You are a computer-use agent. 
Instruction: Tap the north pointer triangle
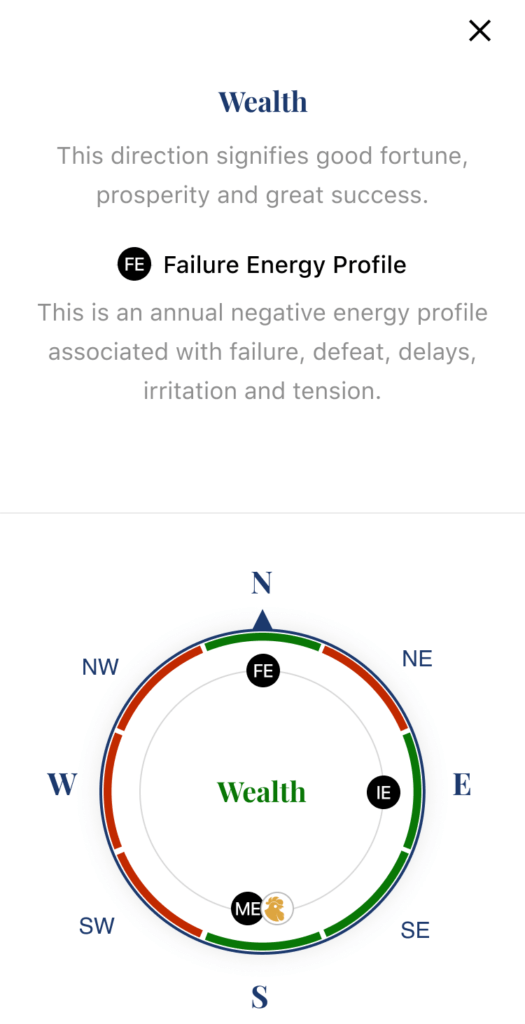pyautogui.click(x=262, y=620)
